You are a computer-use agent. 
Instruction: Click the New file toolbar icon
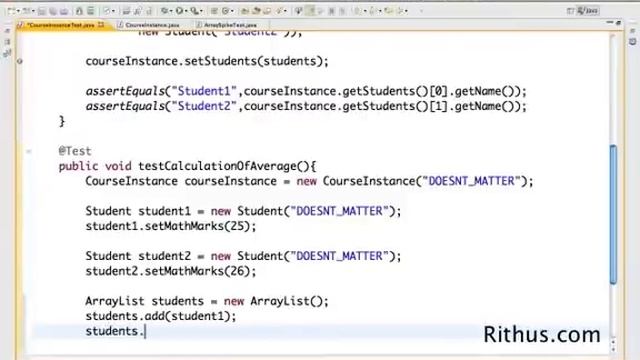tap(11, 11)
